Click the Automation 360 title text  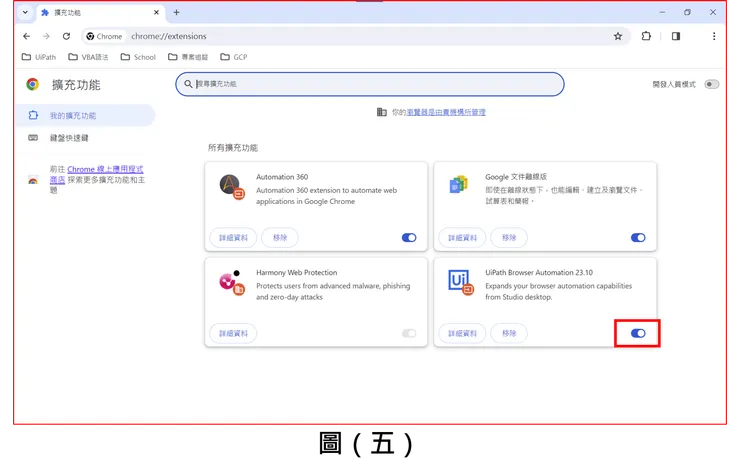[x=282, y=177]
